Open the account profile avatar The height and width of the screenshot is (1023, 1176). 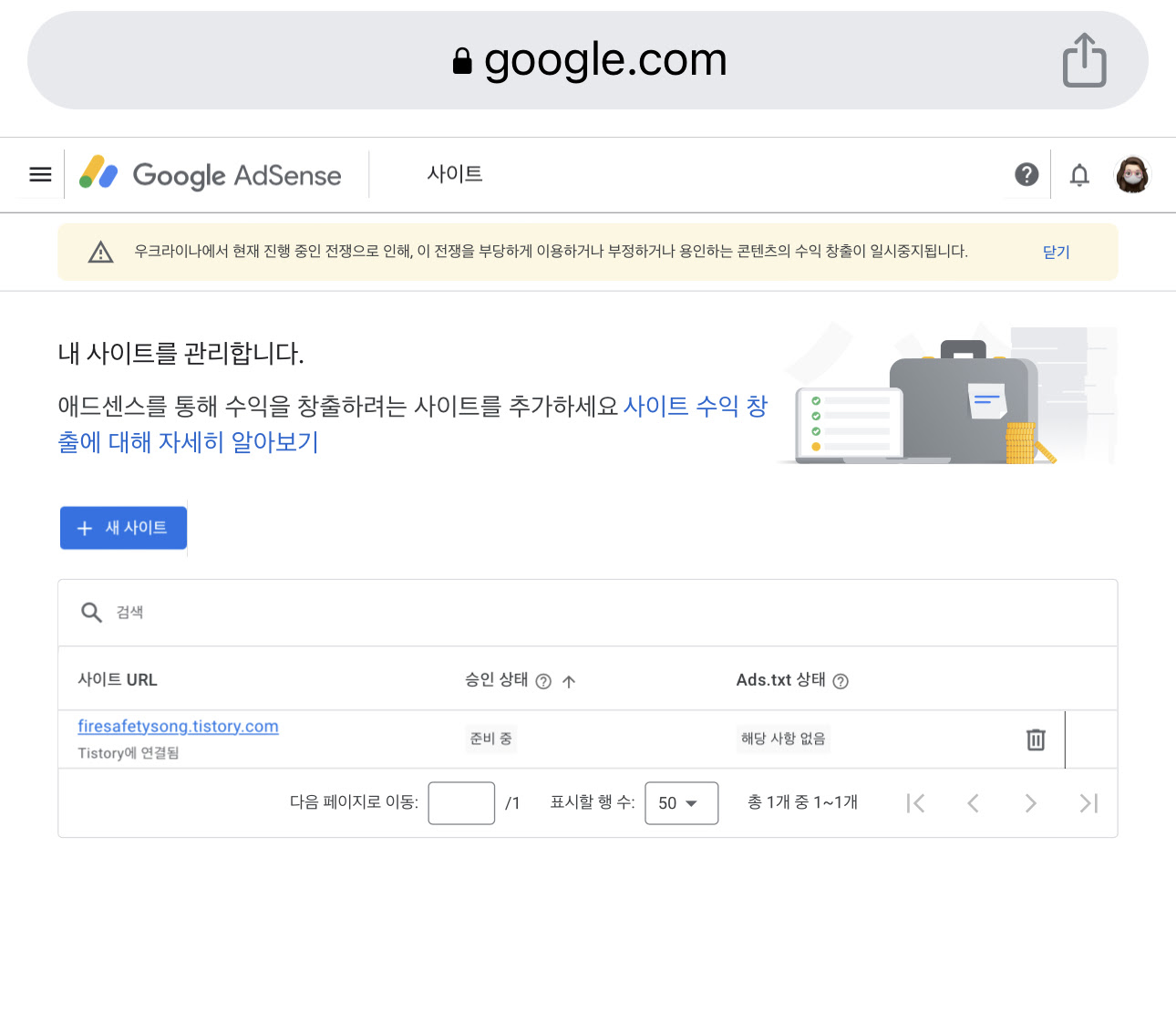tap(1132, 174)
